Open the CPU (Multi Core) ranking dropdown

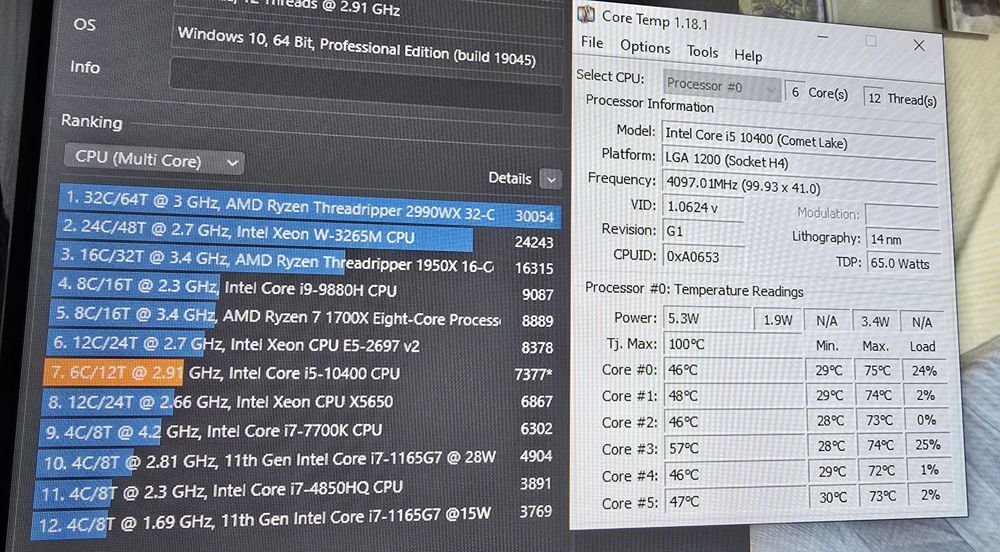[154, 159]
